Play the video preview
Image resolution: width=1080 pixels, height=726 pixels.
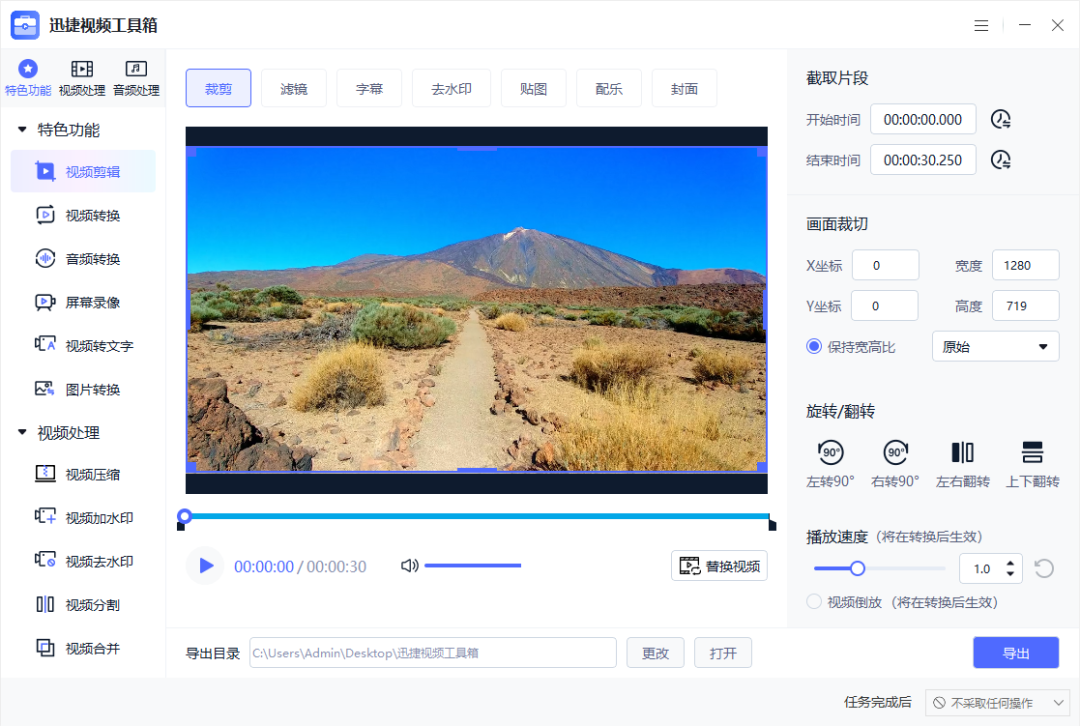pos(205,566)
